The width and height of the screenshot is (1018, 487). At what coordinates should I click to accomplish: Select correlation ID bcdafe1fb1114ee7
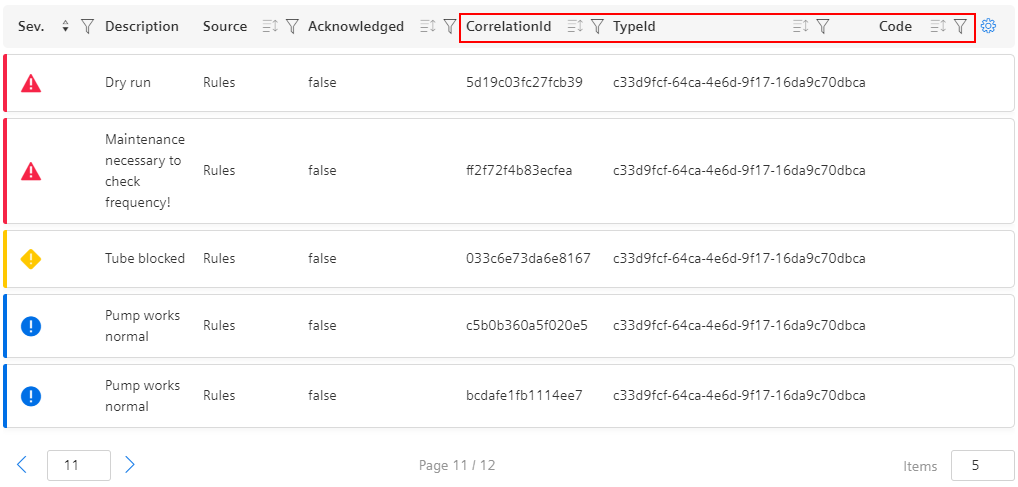point(525,395)
